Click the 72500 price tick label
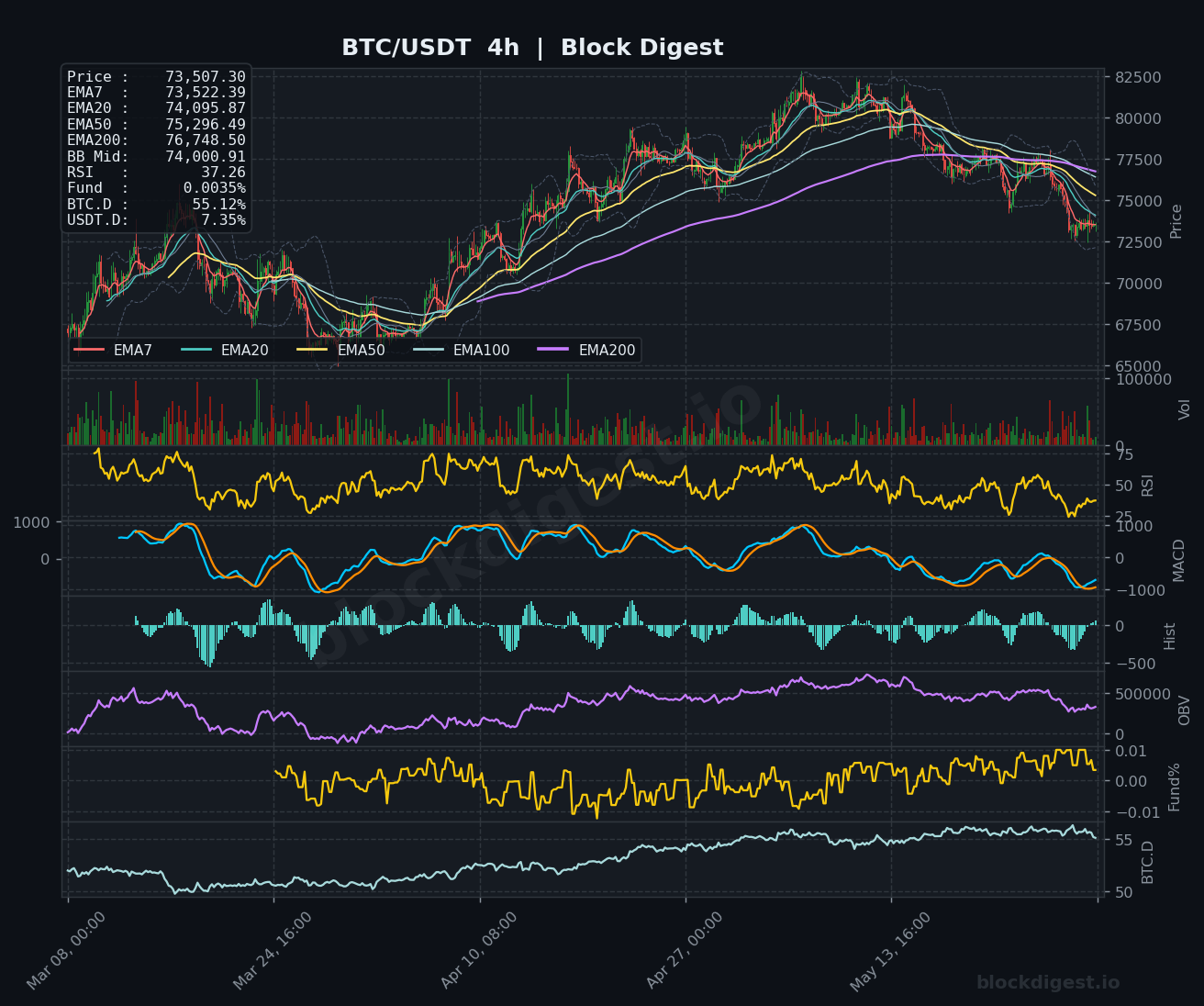This screenshot has height=1006, width=1204. (1138, 242)
